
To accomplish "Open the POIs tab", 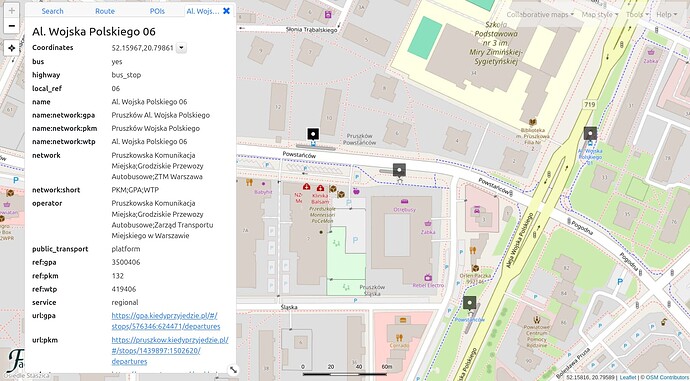I will [x=157, y=11].
